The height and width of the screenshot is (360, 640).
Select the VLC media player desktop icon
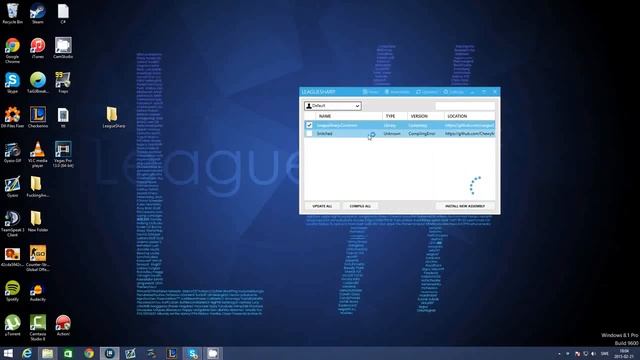click(x=38, y=154)
